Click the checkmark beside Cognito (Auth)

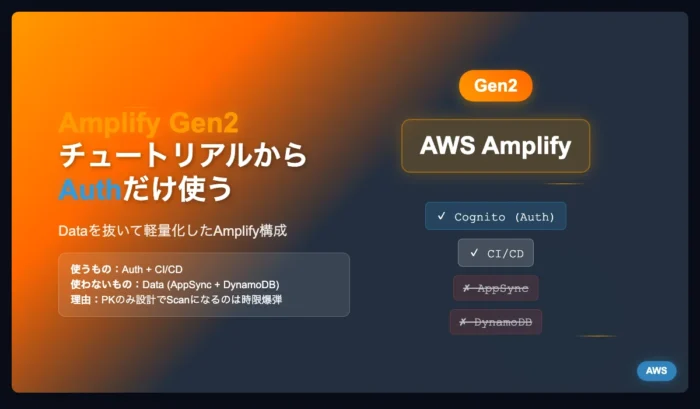coord(442,216)
